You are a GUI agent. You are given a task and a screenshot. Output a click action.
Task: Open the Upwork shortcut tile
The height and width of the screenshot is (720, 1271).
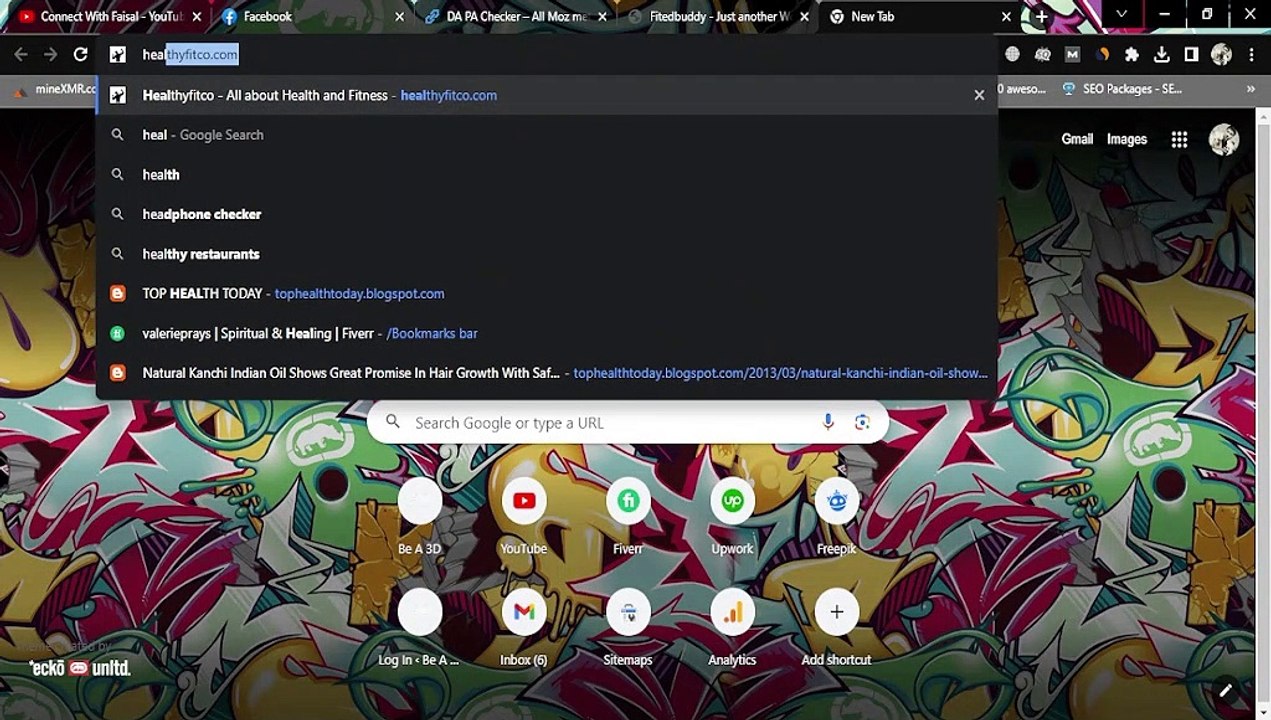pos(732,516)
